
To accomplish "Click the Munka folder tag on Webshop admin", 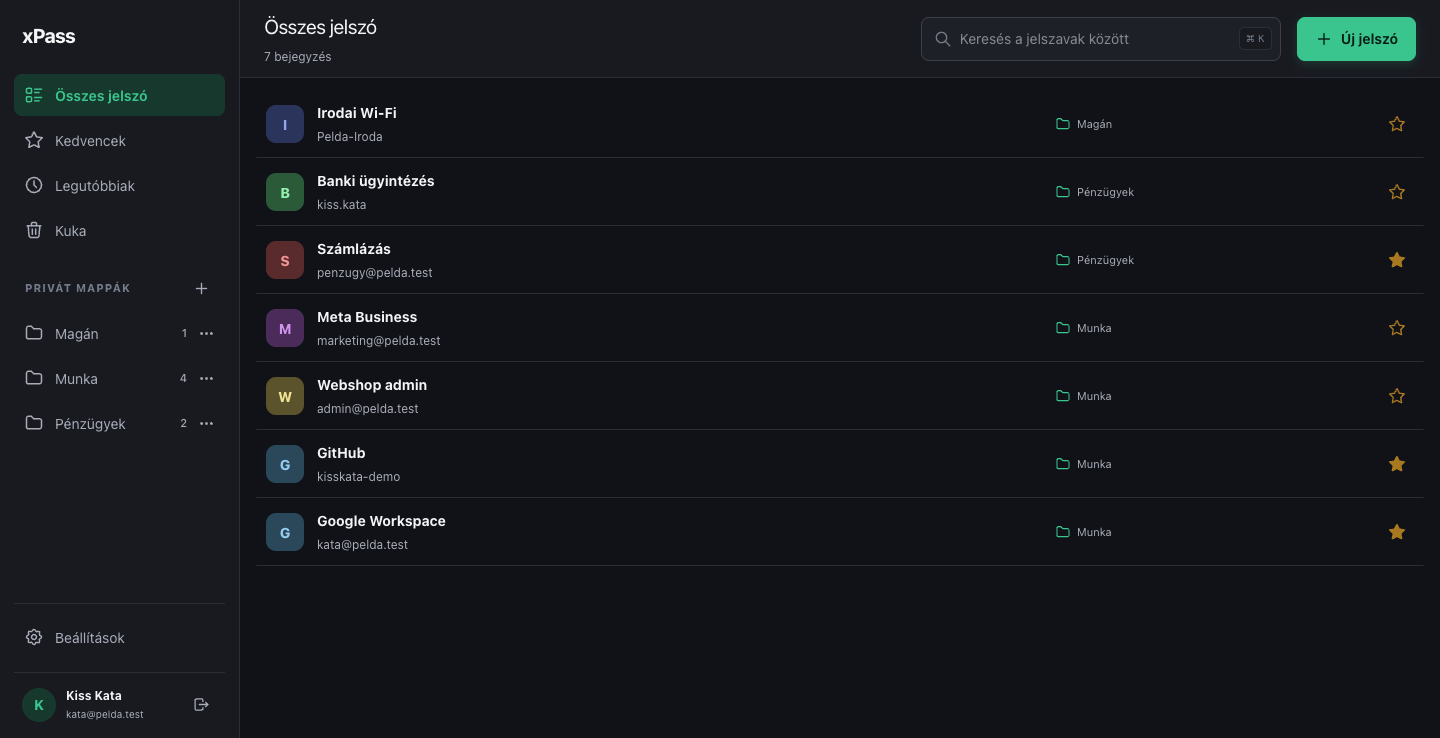I will coord(1084,396).
